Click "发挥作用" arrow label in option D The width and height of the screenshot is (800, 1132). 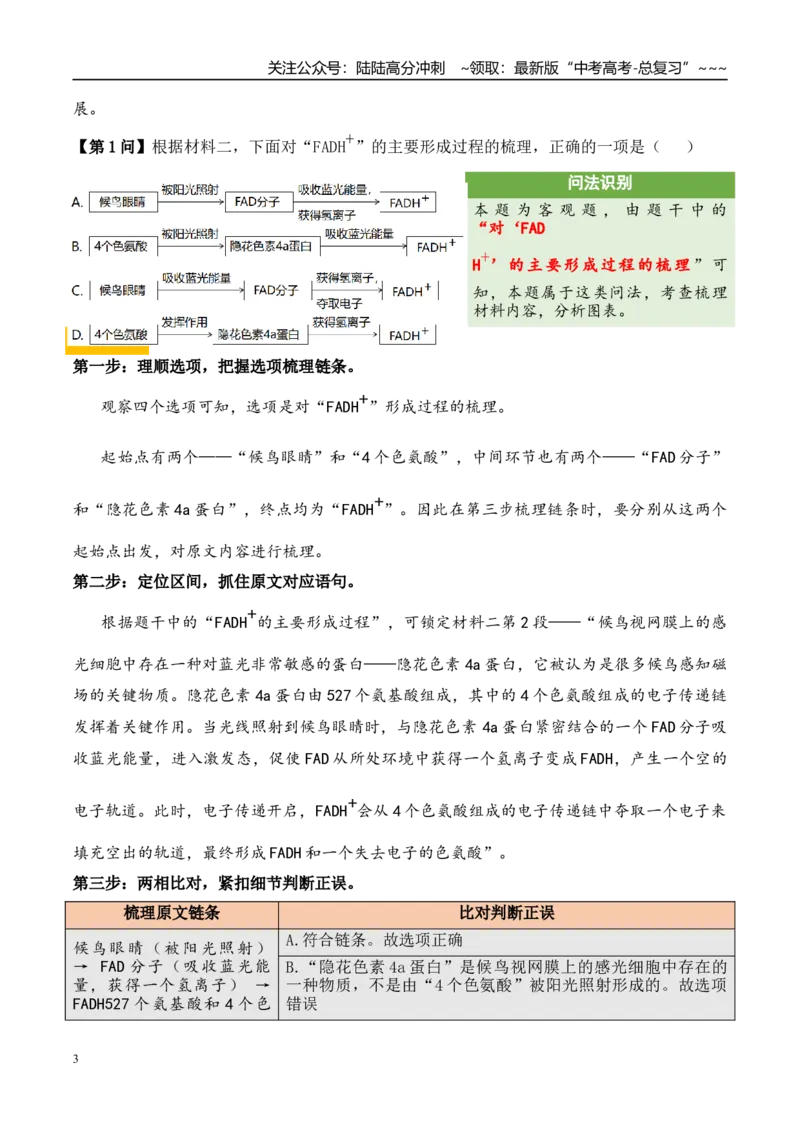coord(185,322)
